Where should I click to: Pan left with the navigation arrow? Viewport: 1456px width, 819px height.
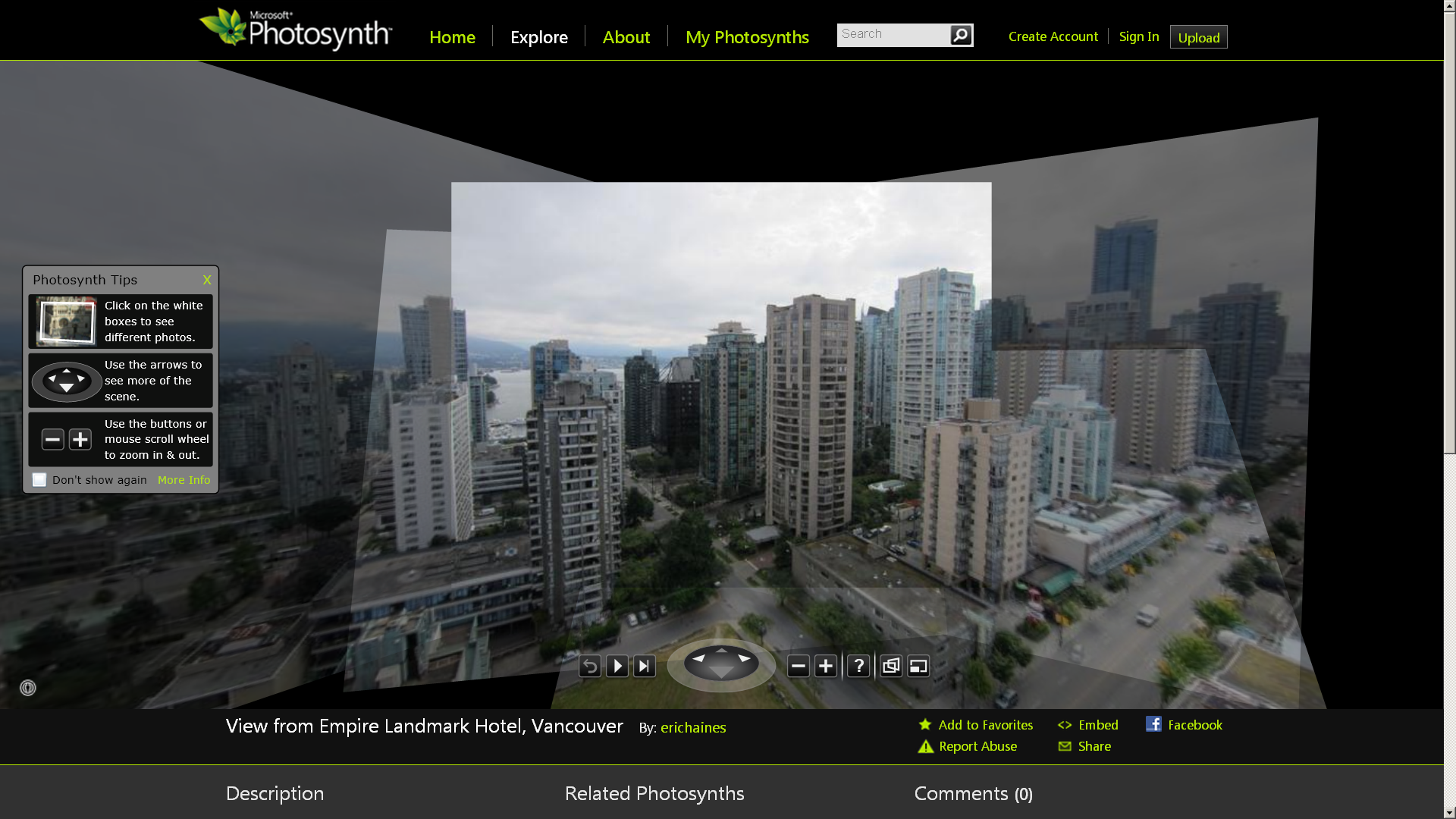click(698, 658)
